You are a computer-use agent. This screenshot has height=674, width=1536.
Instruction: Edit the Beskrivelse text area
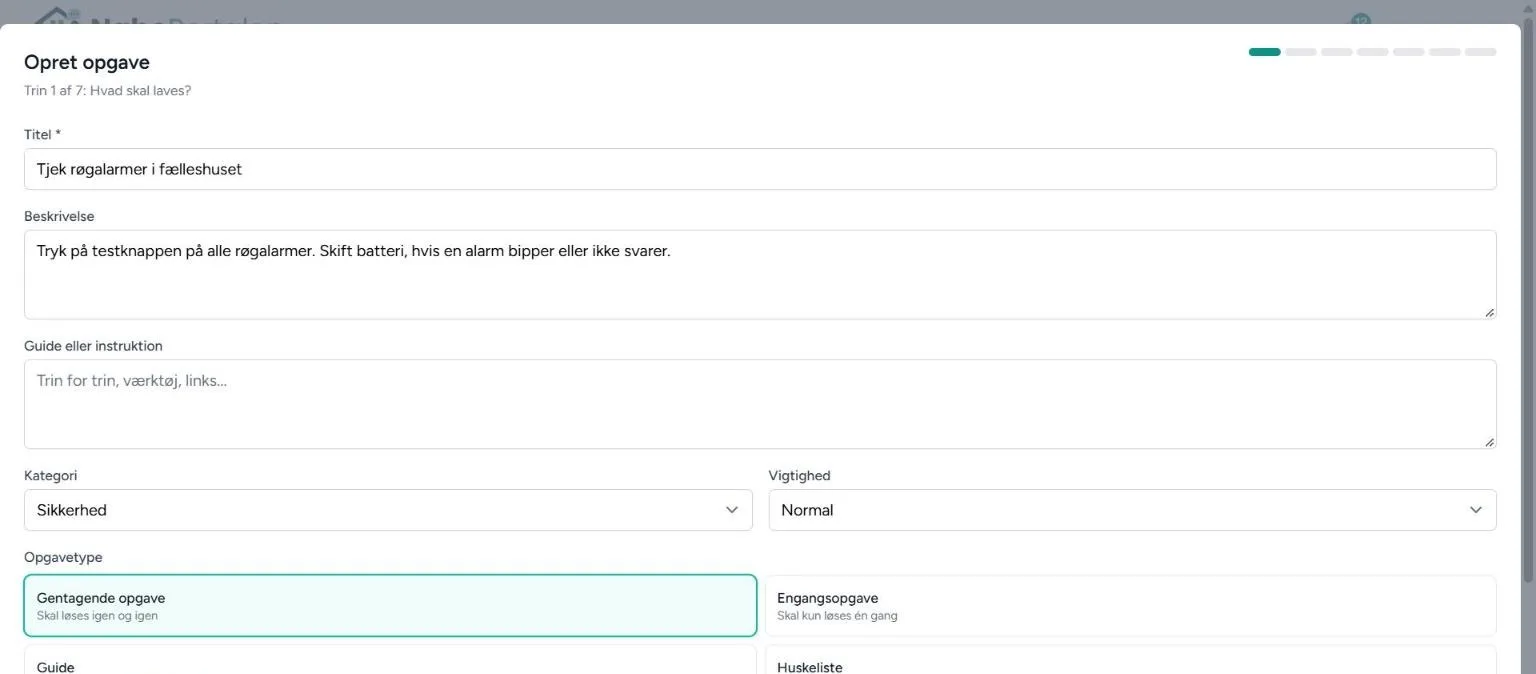coord(760,275)
